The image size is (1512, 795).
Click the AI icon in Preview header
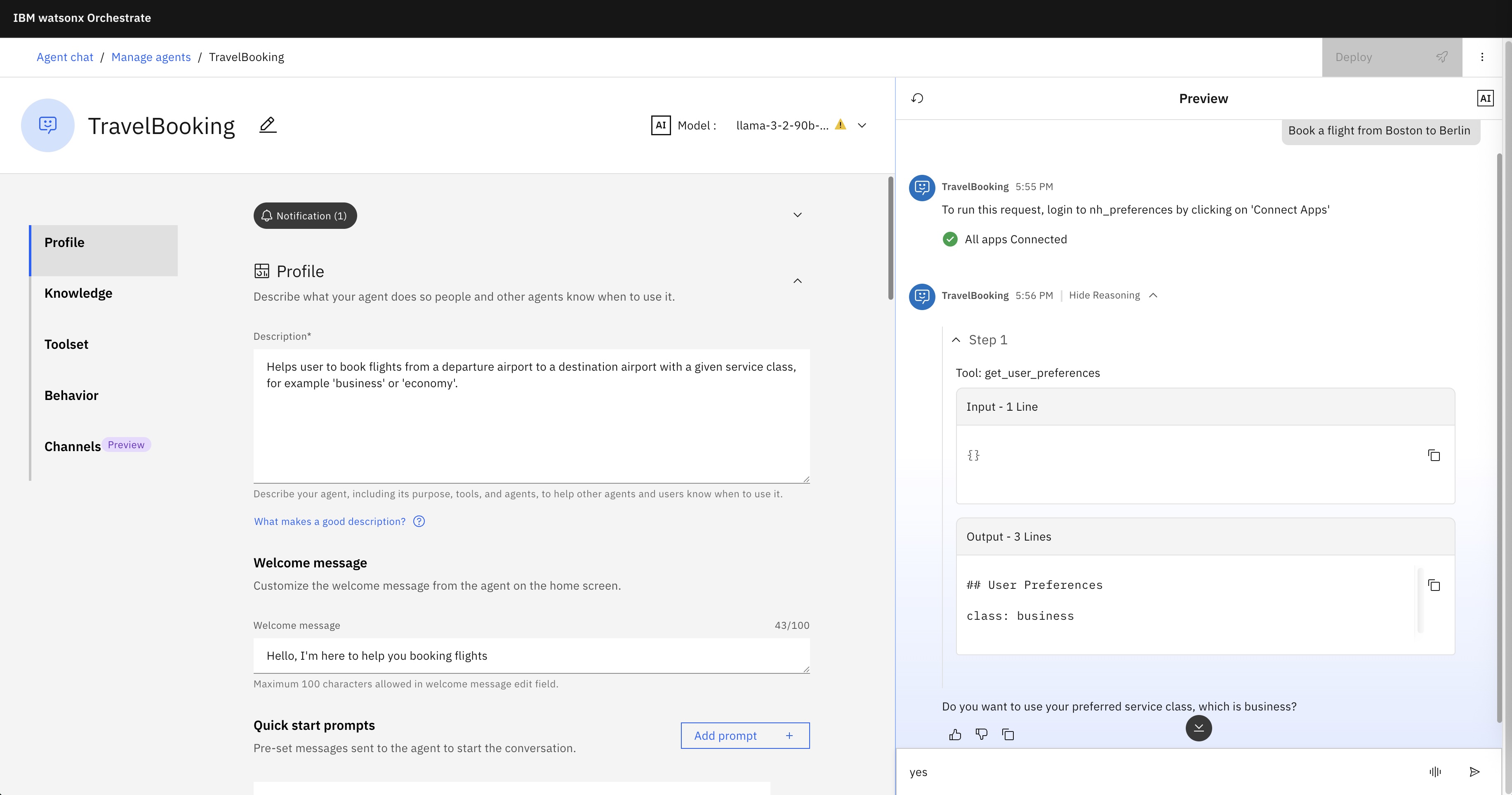(x=1484, y=99)
